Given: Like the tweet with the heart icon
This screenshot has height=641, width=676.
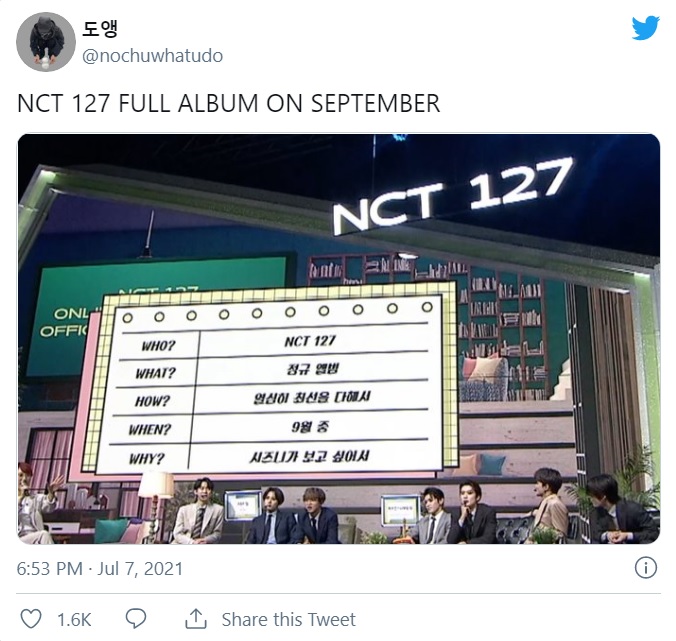Looking at the screenshot, I should 31,619.
